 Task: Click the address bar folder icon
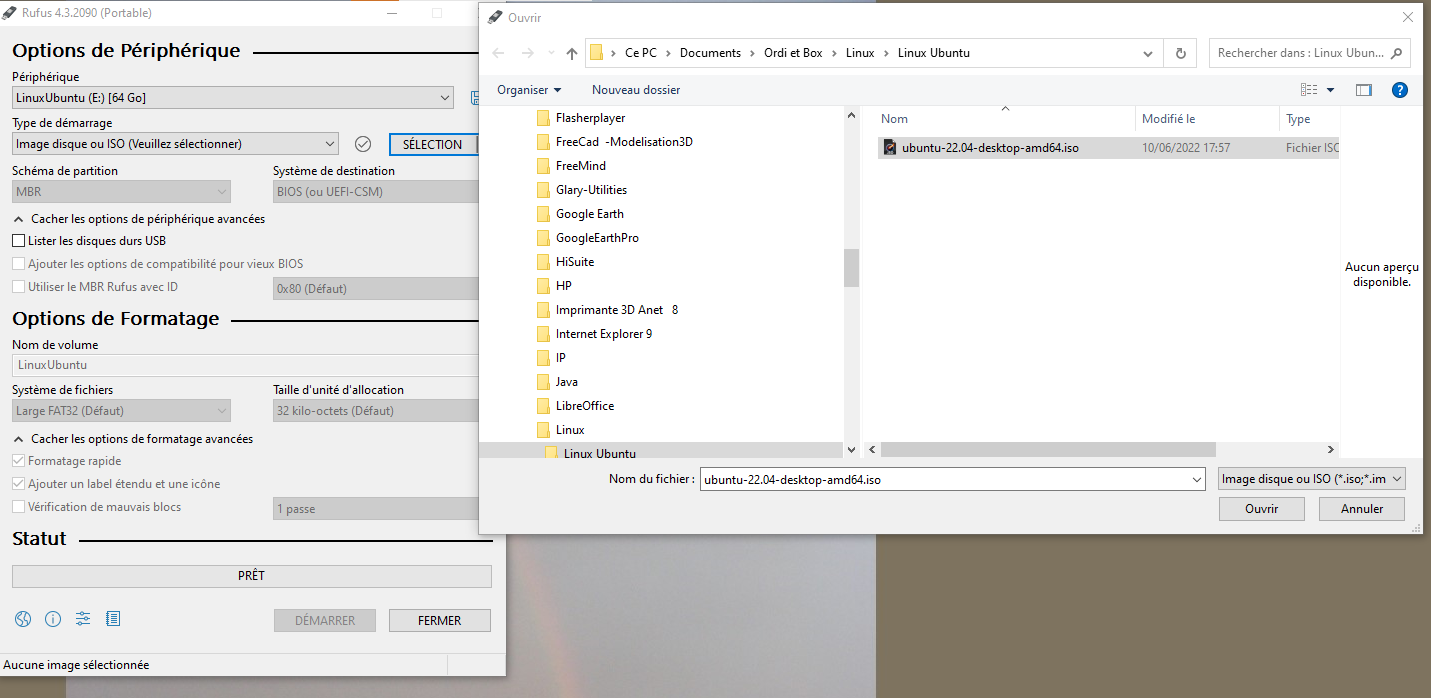pos(596,53)
